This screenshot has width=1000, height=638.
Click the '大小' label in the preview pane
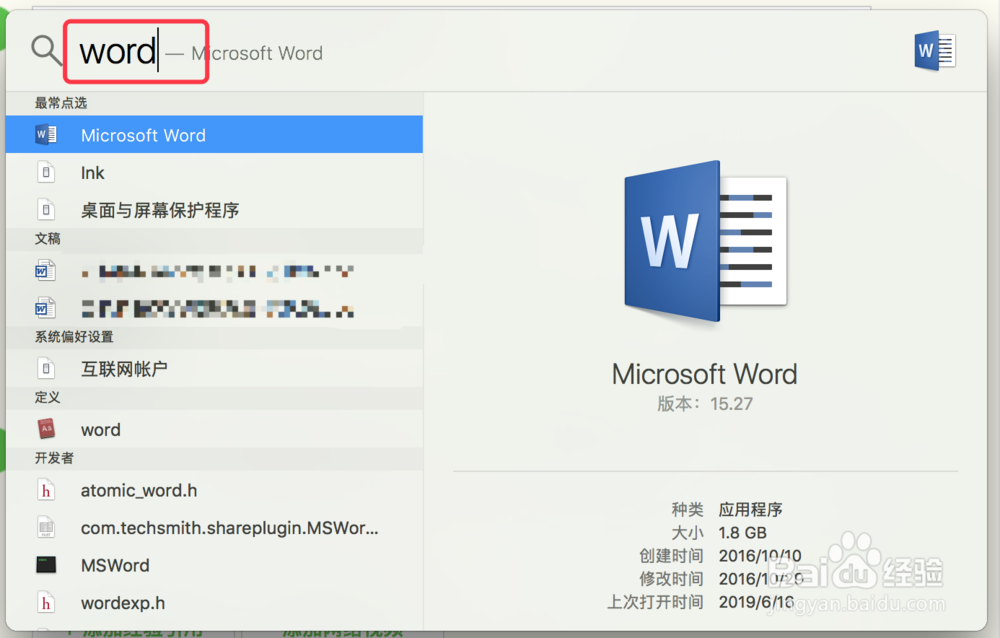coord(688,533)
